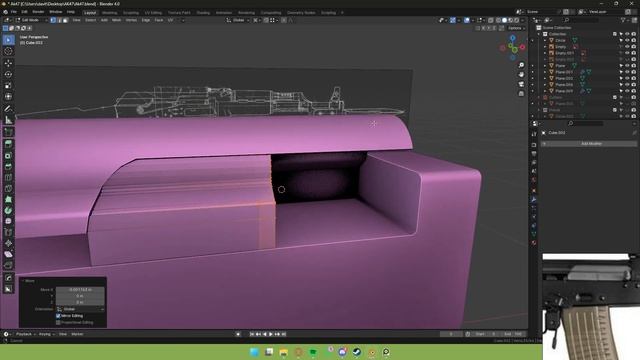Open the shading options dropdown arrow
Viewport: 640px width, 360px height.
click(523, 20)
